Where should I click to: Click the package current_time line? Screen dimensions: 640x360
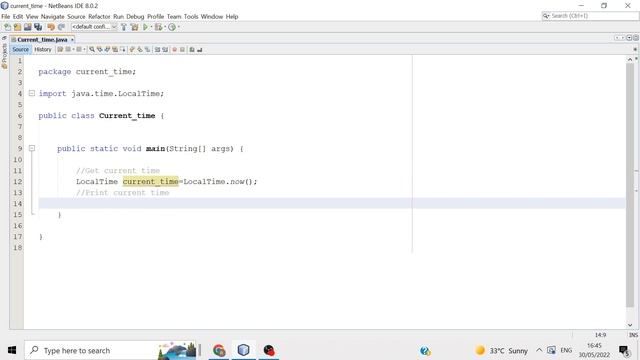87,71
